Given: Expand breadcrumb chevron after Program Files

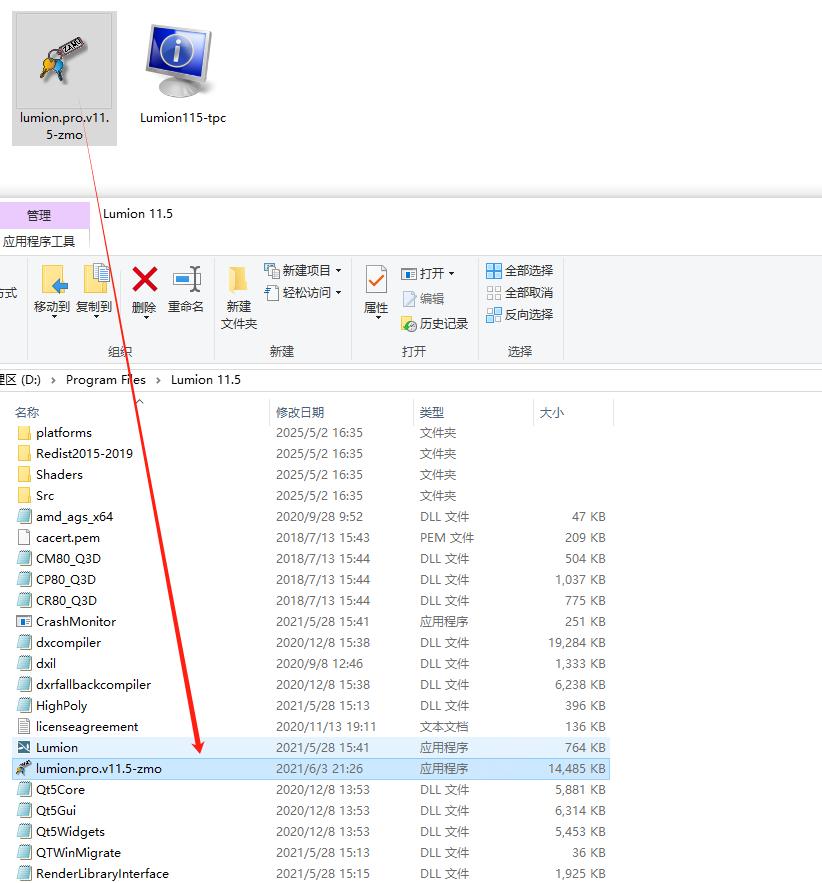Looking at the screenshot, I should 158,381.
